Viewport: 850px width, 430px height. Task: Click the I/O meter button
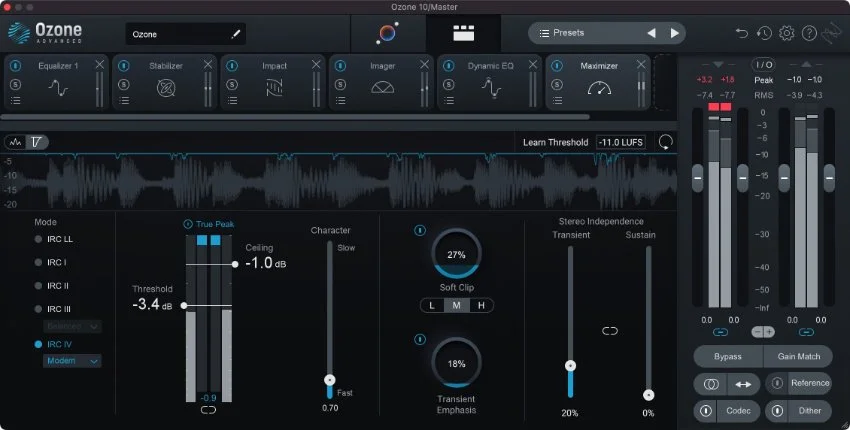pos(763,65)
